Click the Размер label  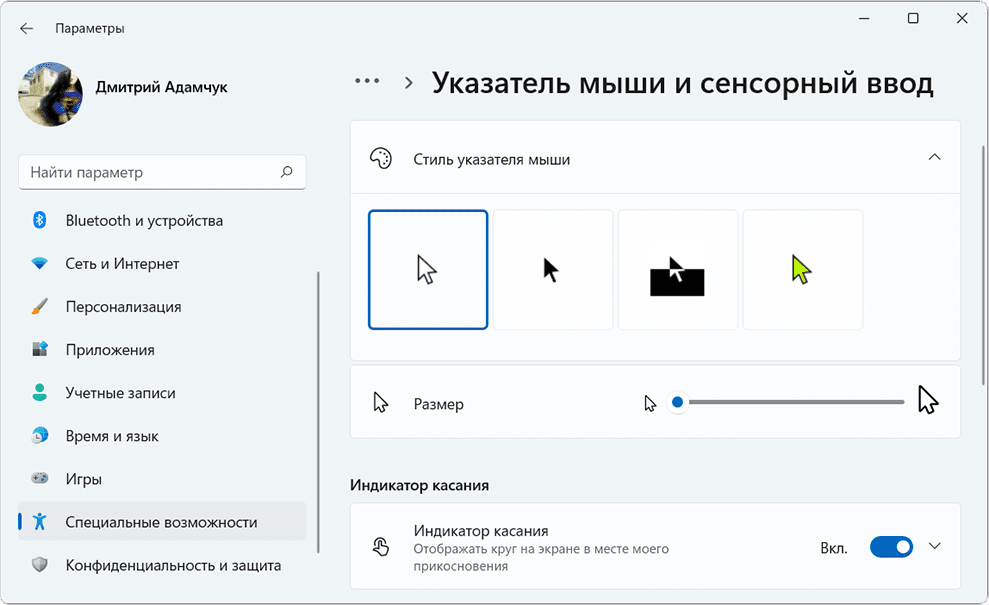tap(438, 404)
